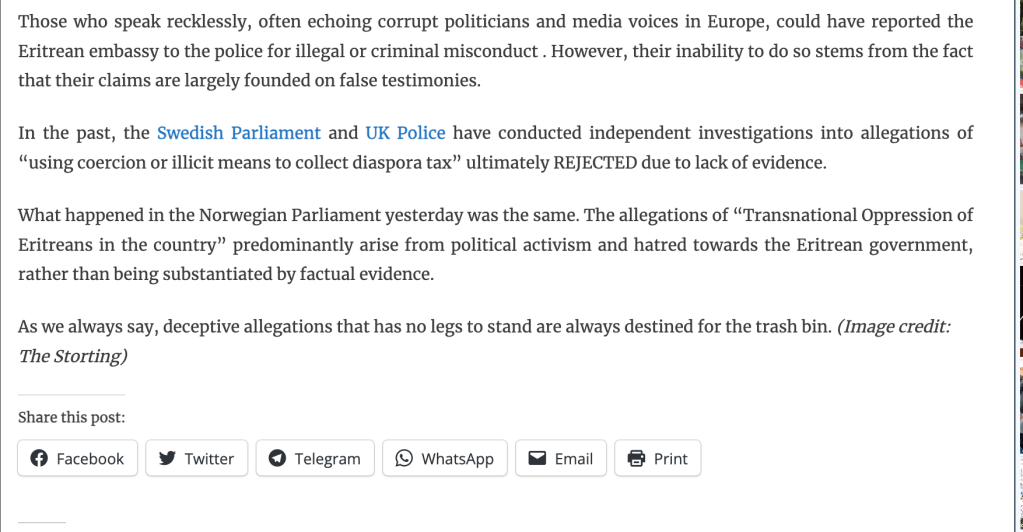
Task: Open the Swedish Parliament link
Action: tap(239, 133)
